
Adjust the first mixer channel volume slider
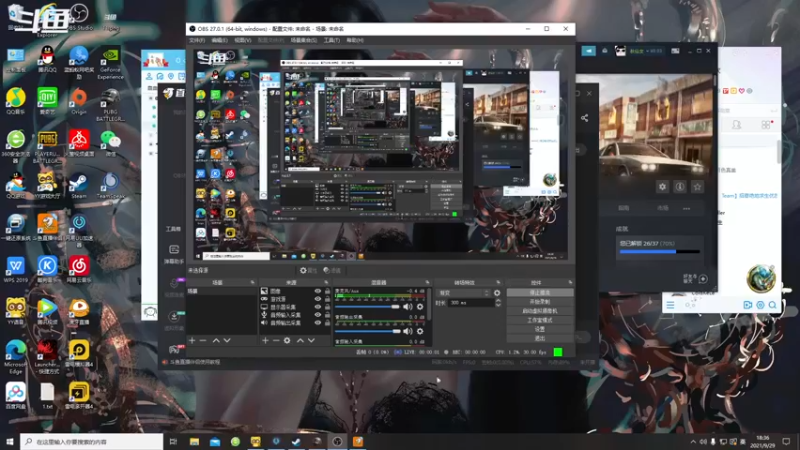point(367,307)
